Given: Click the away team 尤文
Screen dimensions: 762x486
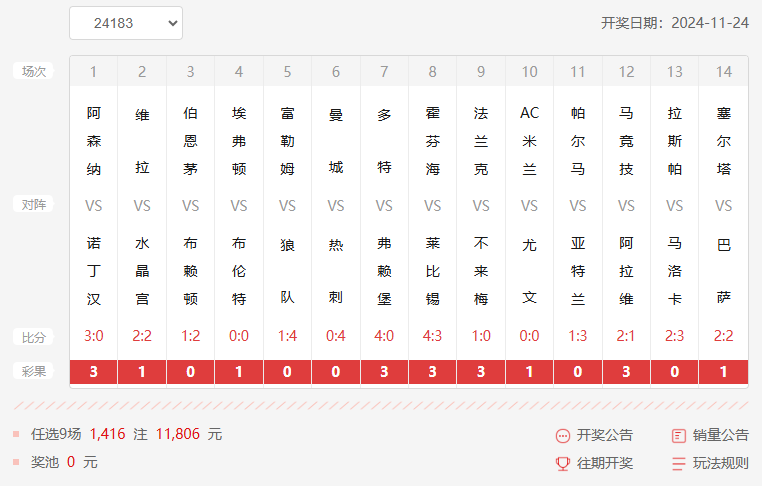Looking at the screenshot, I should (529, 271).
